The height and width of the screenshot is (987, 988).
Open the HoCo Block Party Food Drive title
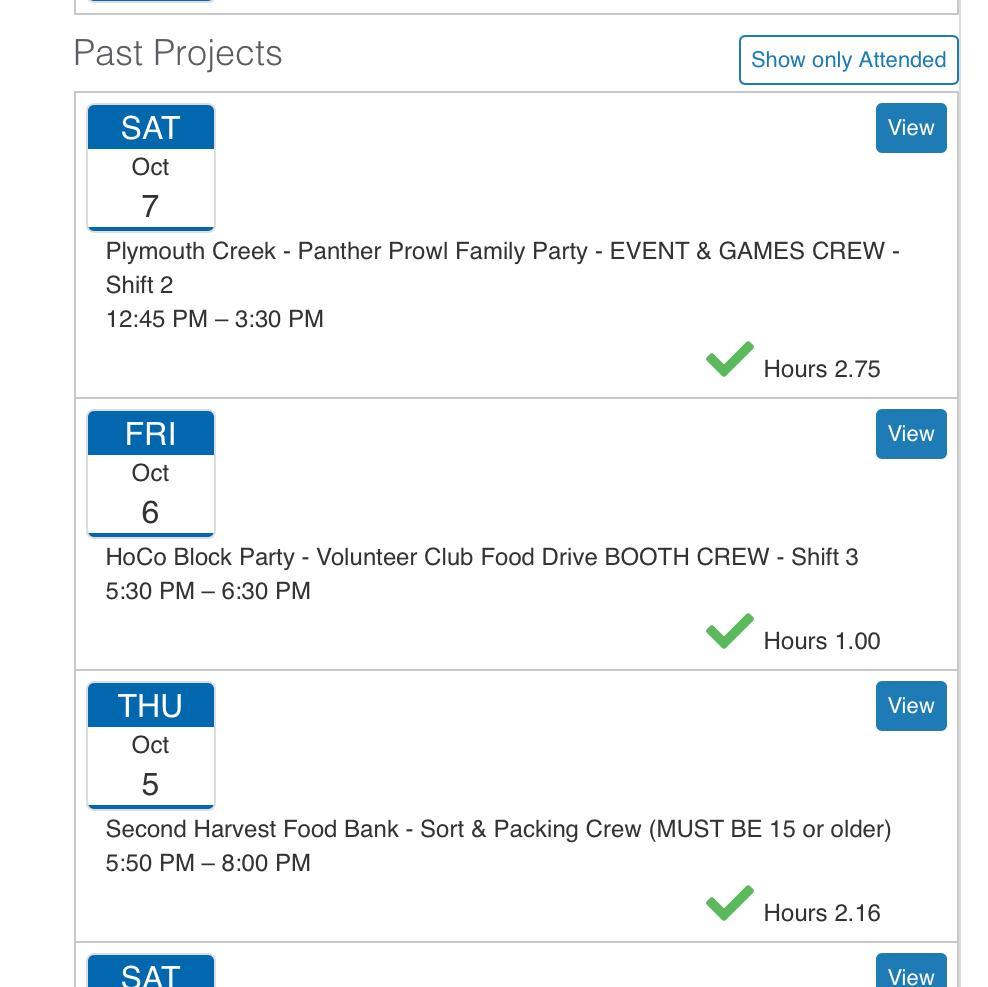click(x=481, y=557)
